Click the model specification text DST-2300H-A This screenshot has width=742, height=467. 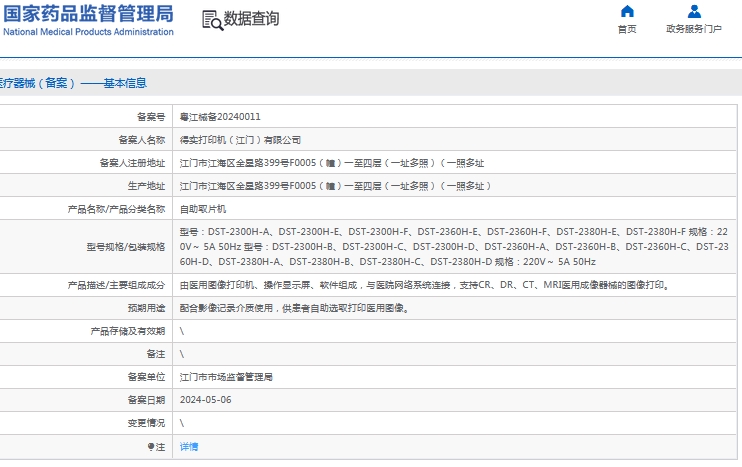[x=238, y=231]
